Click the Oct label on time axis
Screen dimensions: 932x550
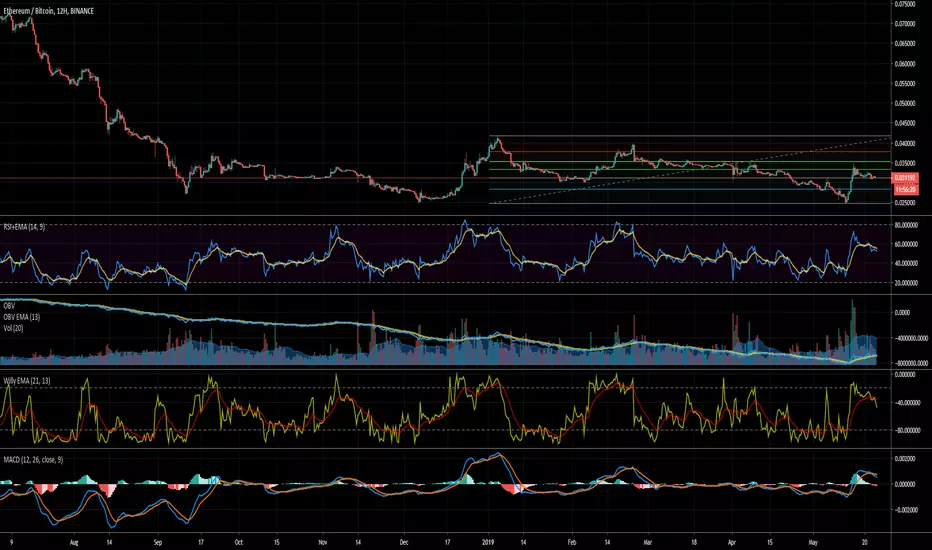point(238,542)
